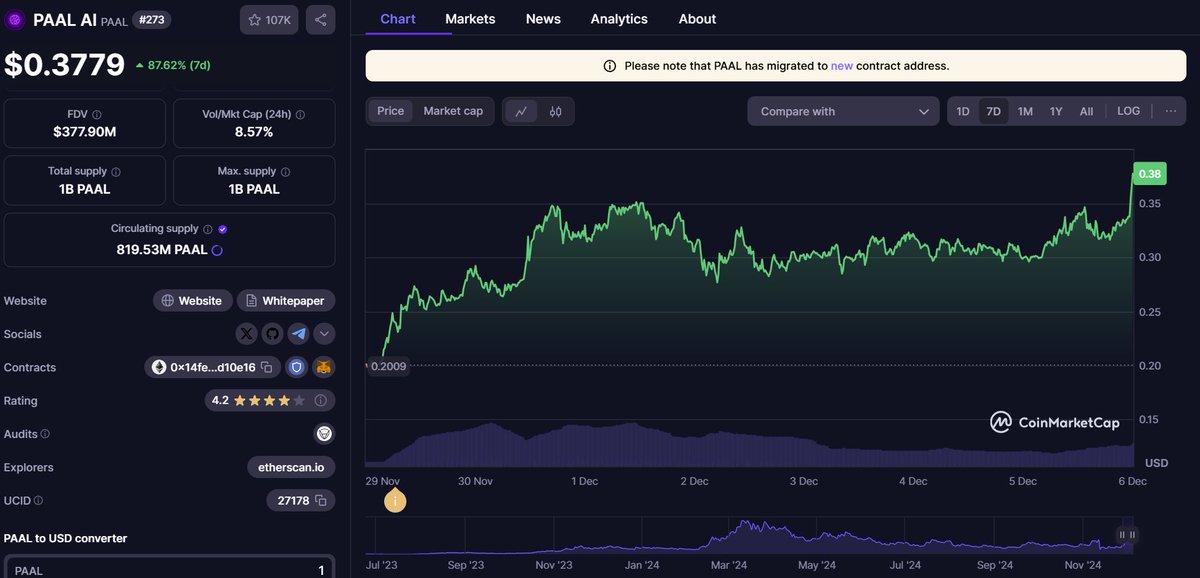Click the shield icon beside contract
This screenshot has width=1200, height=578.
click(x=296, y=368)
